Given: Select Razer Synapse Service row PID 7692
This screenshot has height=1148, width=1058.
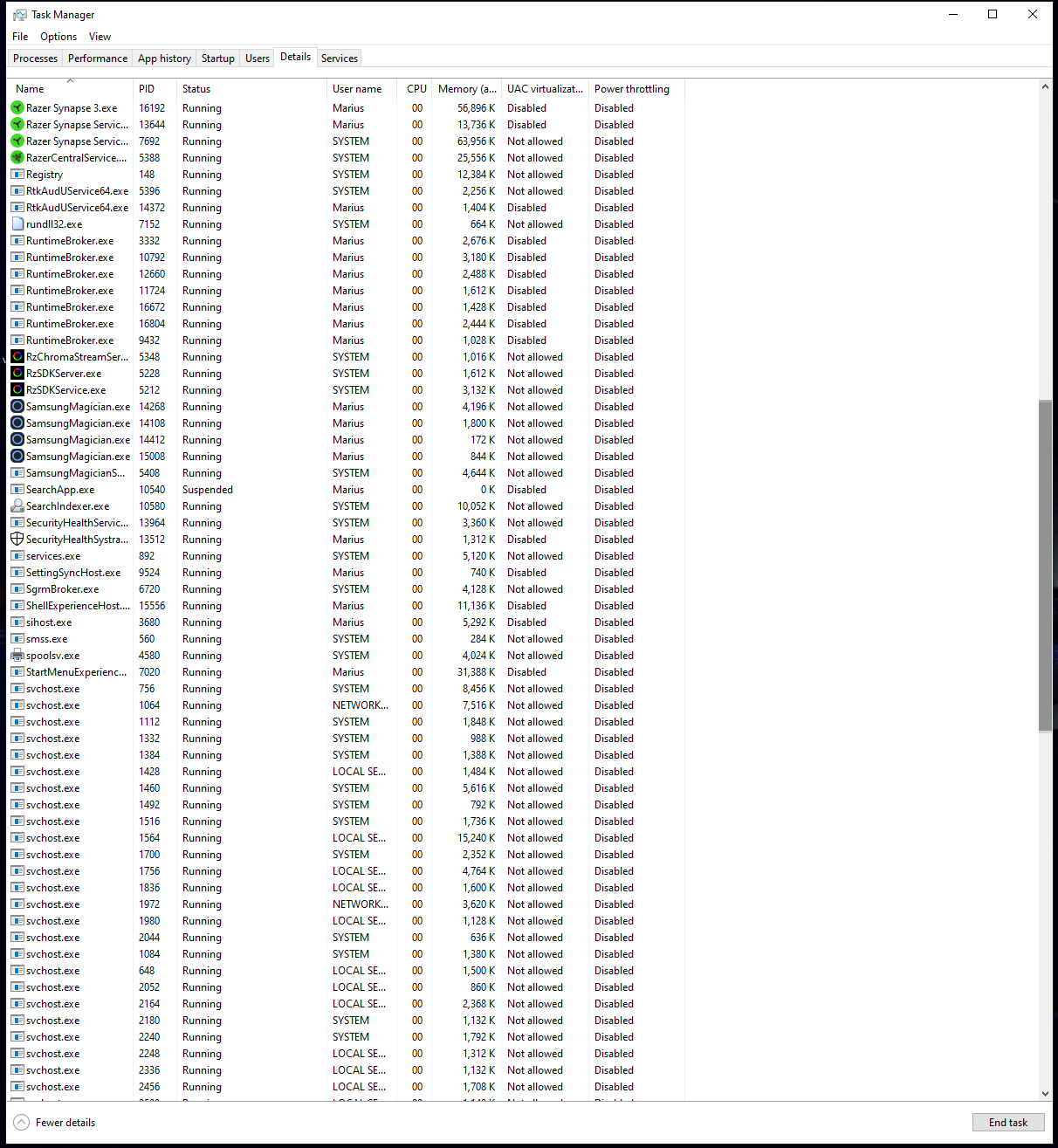Looking at the screenshot, I should (346, 141).
